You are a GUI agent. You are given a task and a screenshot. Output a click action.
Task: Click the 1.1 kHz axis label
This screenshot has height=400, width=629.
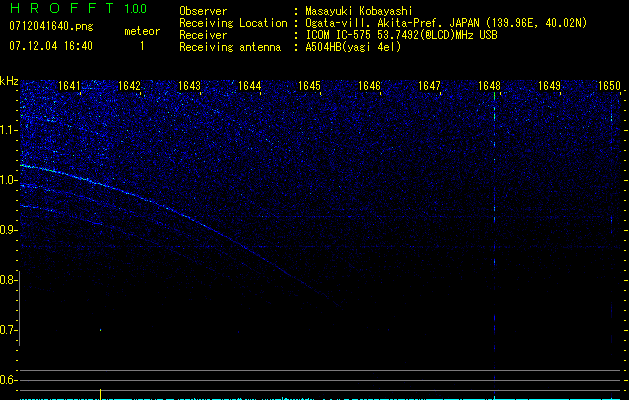[x=8, y=130]
